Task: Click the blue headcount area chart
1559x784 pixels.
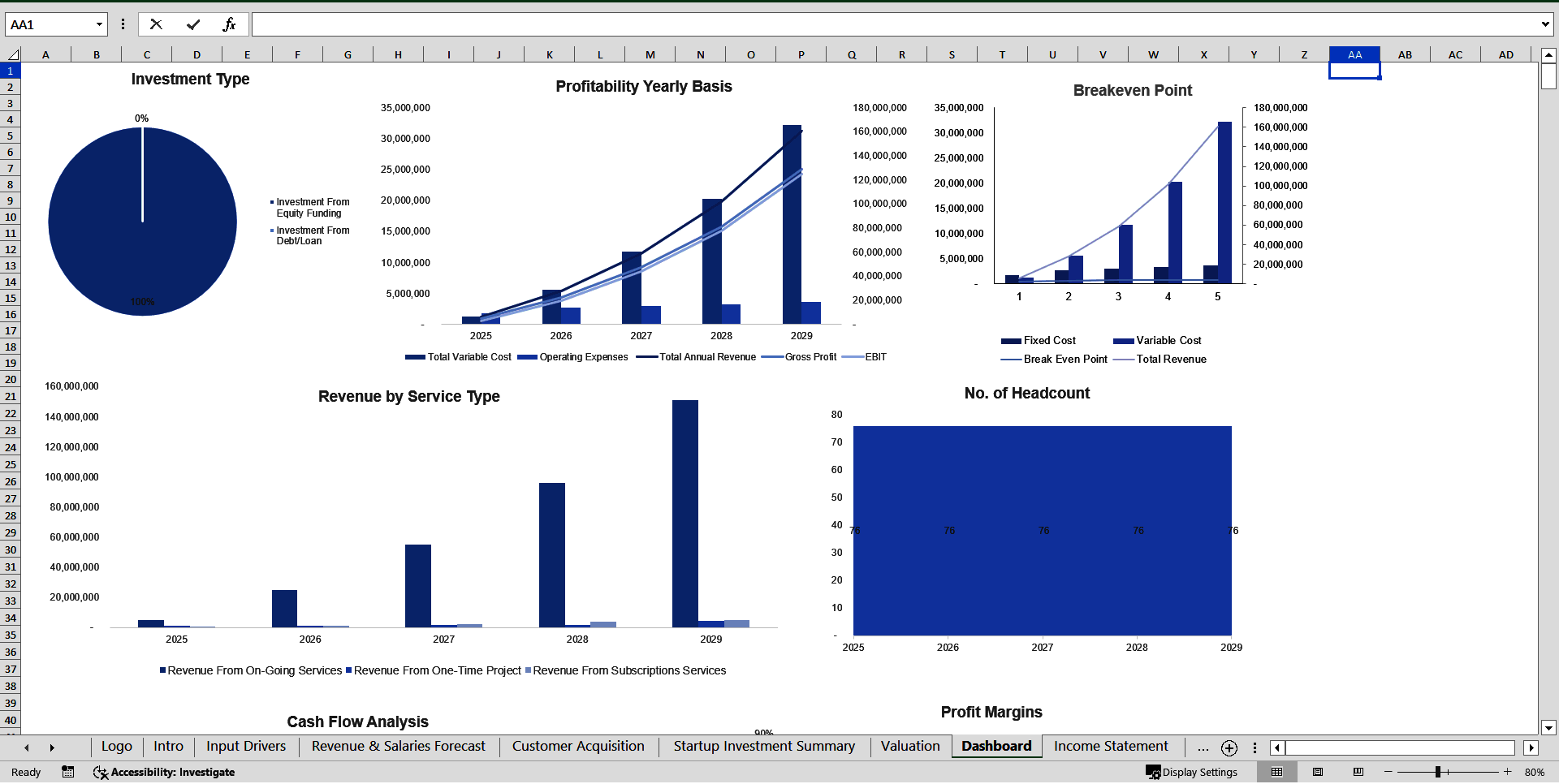Action: (1042, 531)
